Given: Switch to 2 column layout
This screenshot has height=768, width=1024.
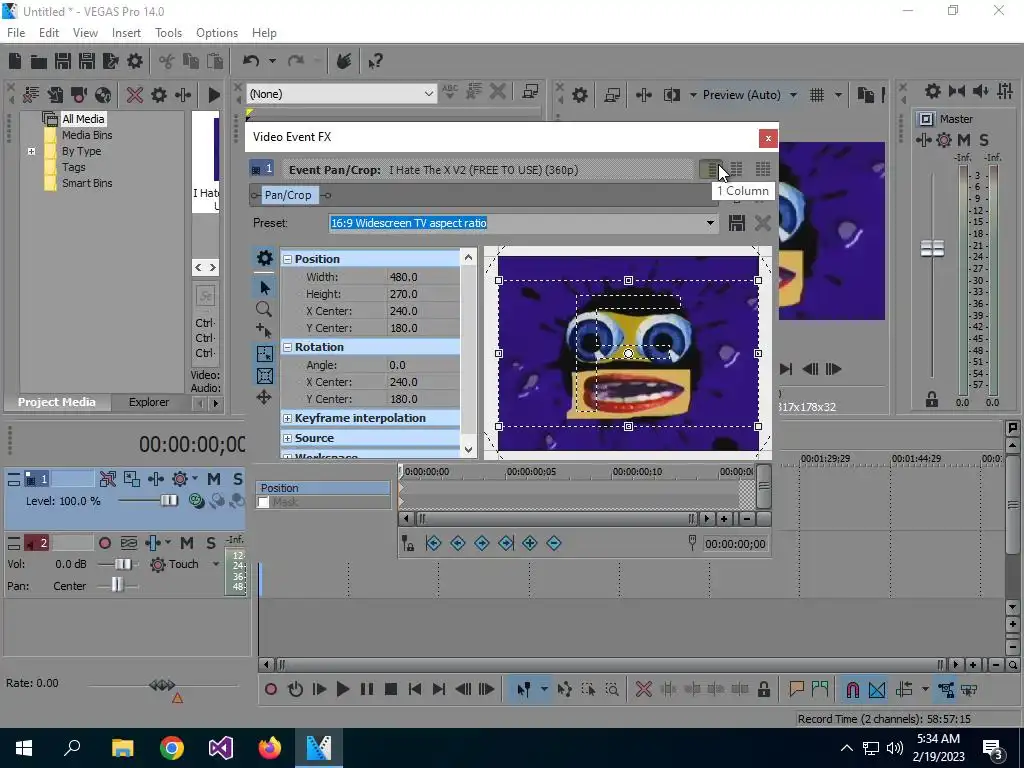Looking at the screenshot, I should [736, 169].
